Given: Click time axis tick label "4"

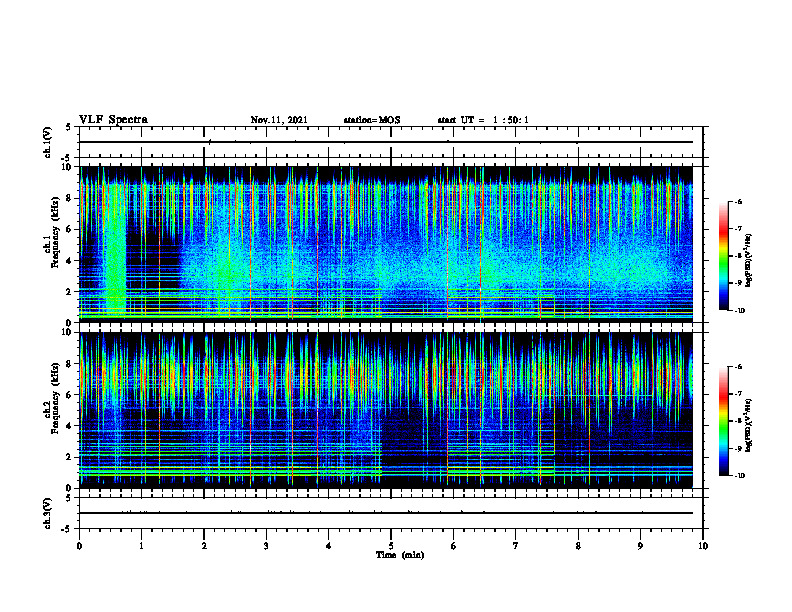Looking at the screenshot, I should click(x=329, y=546).
